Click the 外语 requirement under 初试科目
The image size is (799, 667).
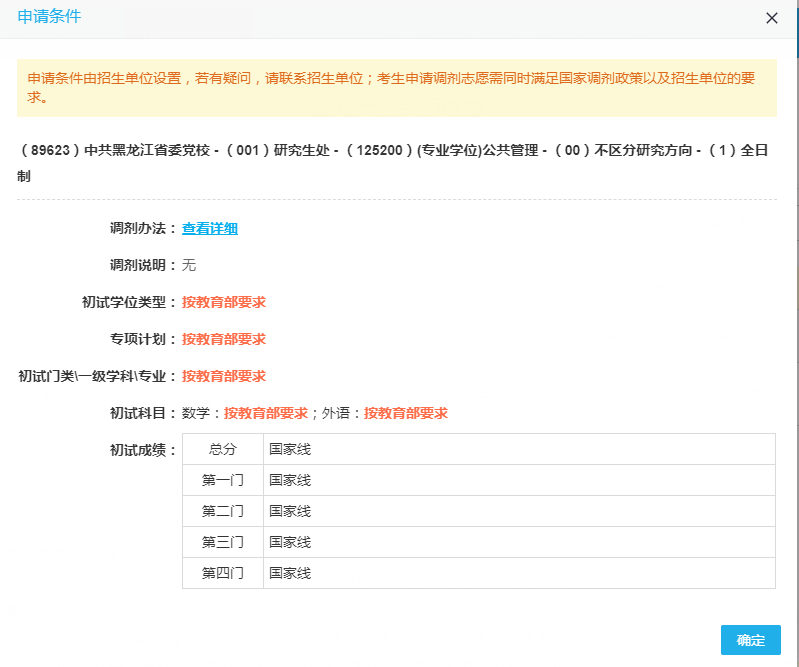(405, 413)
